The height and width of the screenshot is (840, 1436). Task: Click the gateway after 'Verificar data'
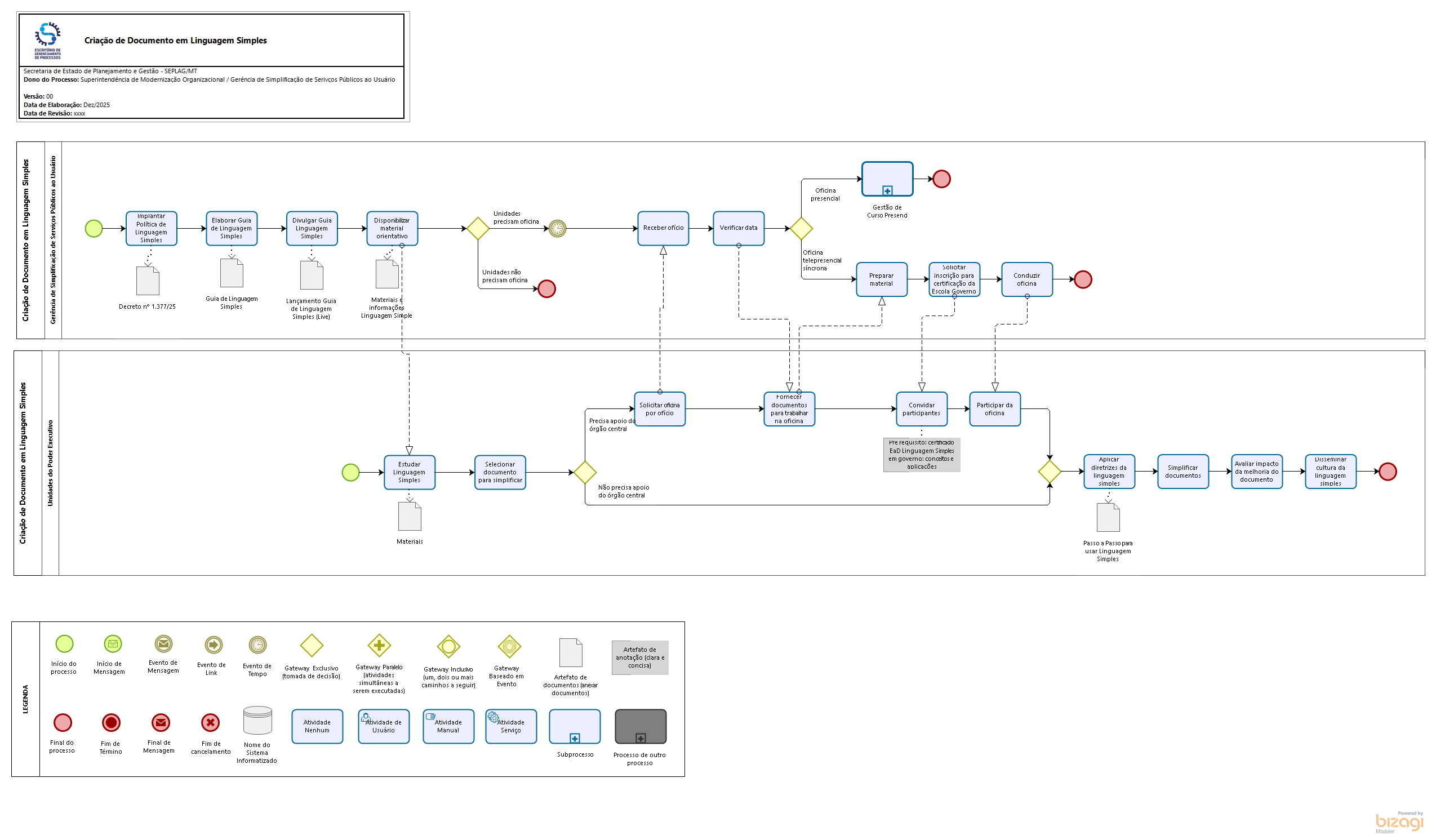tap(801, 229)
